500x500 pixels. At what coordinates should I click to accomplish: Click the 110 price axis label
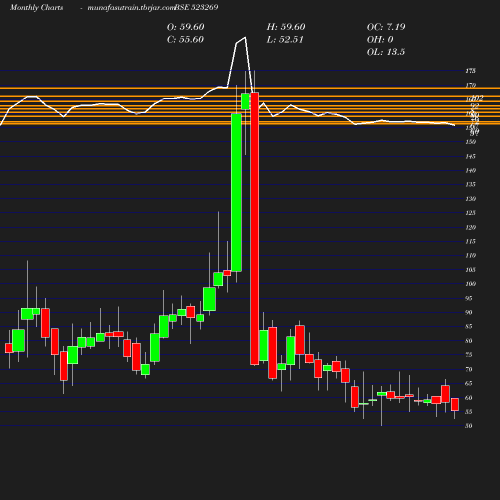[x=470, y=255]
